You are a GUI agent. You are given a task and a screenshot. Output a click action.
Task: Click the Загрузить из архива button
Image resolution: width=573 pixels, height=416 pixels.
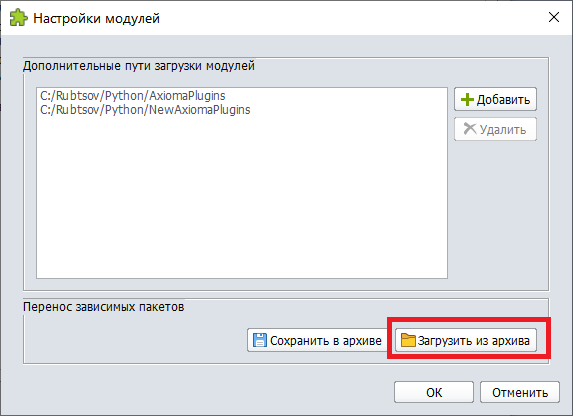(x=466, y=340)
